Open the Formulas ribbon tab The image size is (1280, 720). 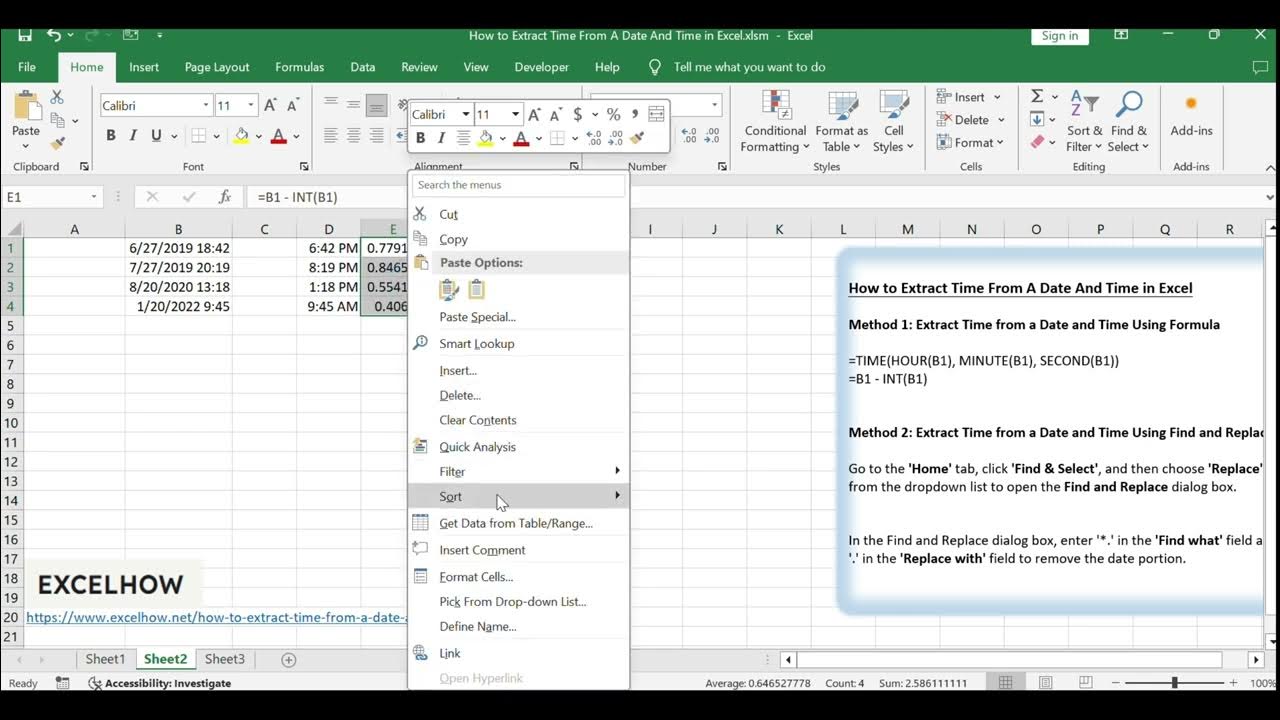pyautogui.click(x=299, y=67)
